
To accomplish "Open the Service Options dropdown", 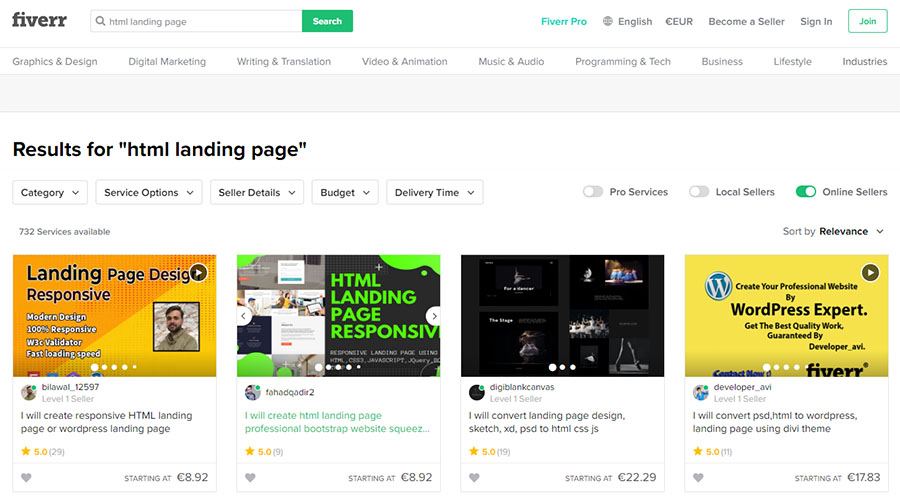I will coord(149,192).
